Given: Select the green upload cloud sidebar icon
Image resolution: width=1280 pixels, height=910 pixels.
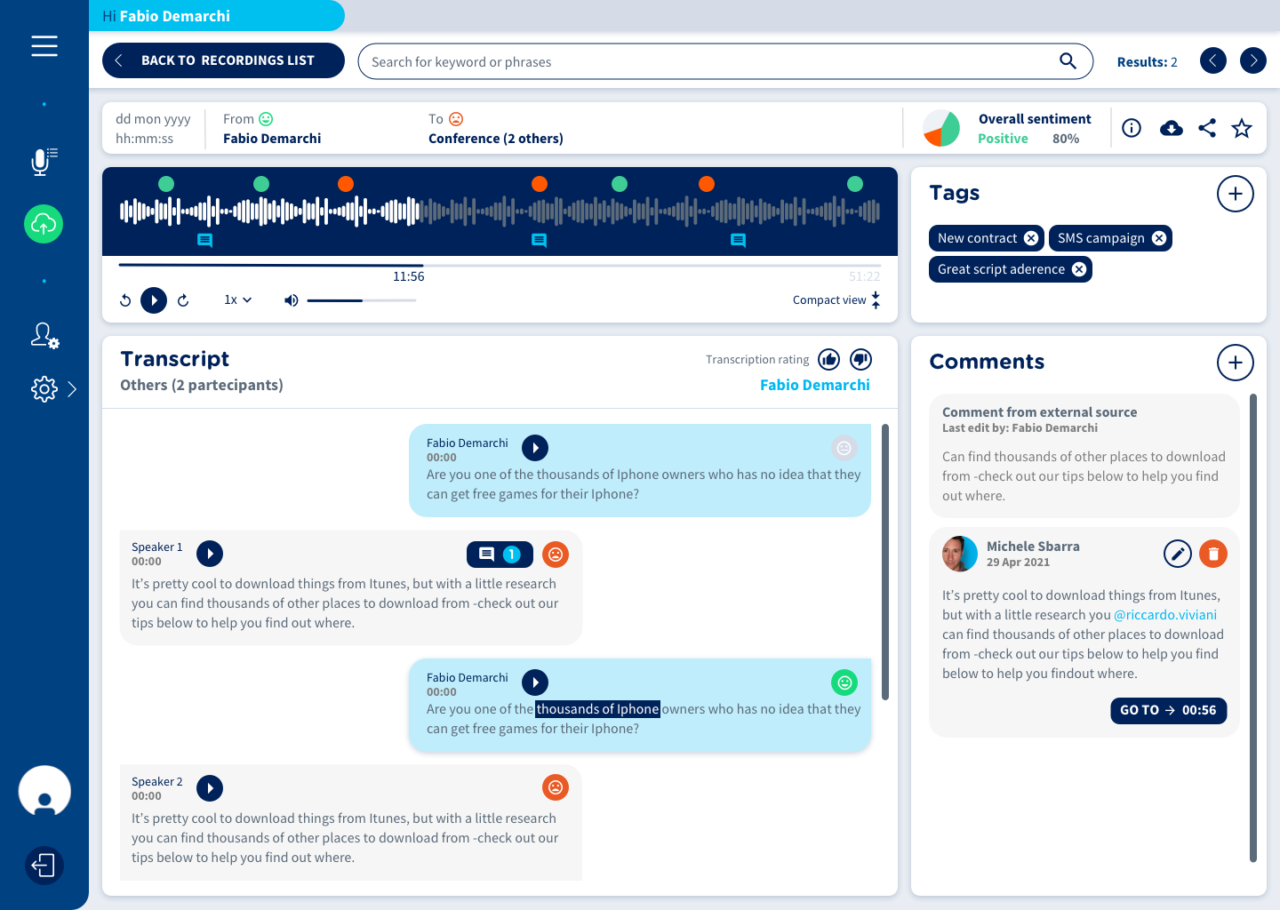Looking at the screenshot, I should tap(42, 224).
